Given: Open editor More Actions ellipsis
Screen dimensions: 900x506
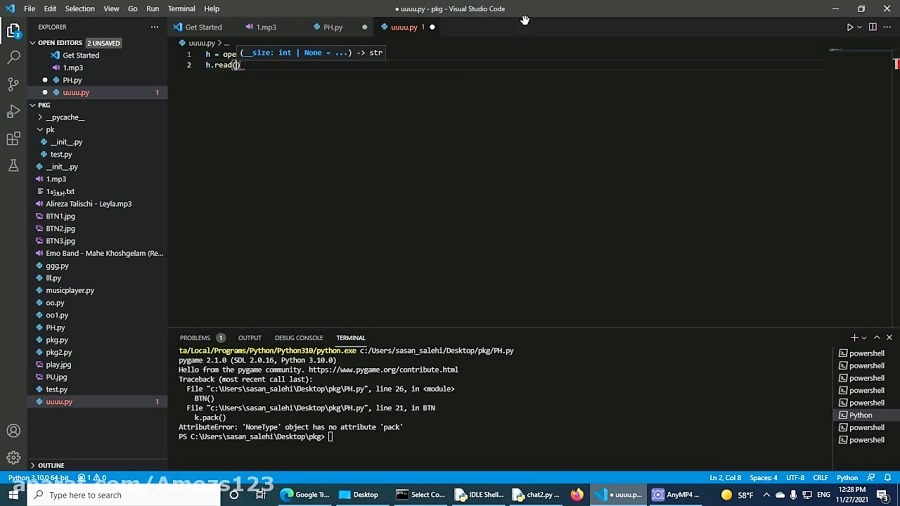Looking at the screenshot, I should [x=887, y=27].
